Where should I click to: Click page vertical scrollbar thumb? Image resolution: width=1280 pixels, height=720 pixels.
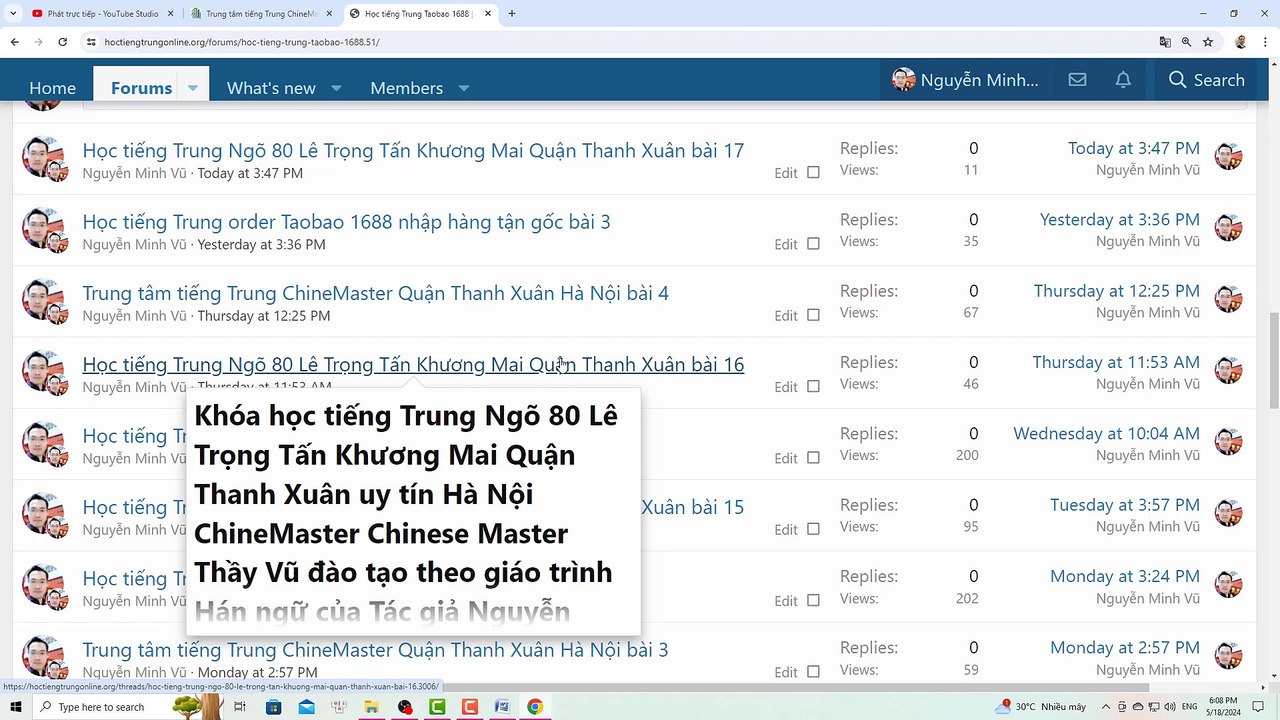tap(1273, 360)
